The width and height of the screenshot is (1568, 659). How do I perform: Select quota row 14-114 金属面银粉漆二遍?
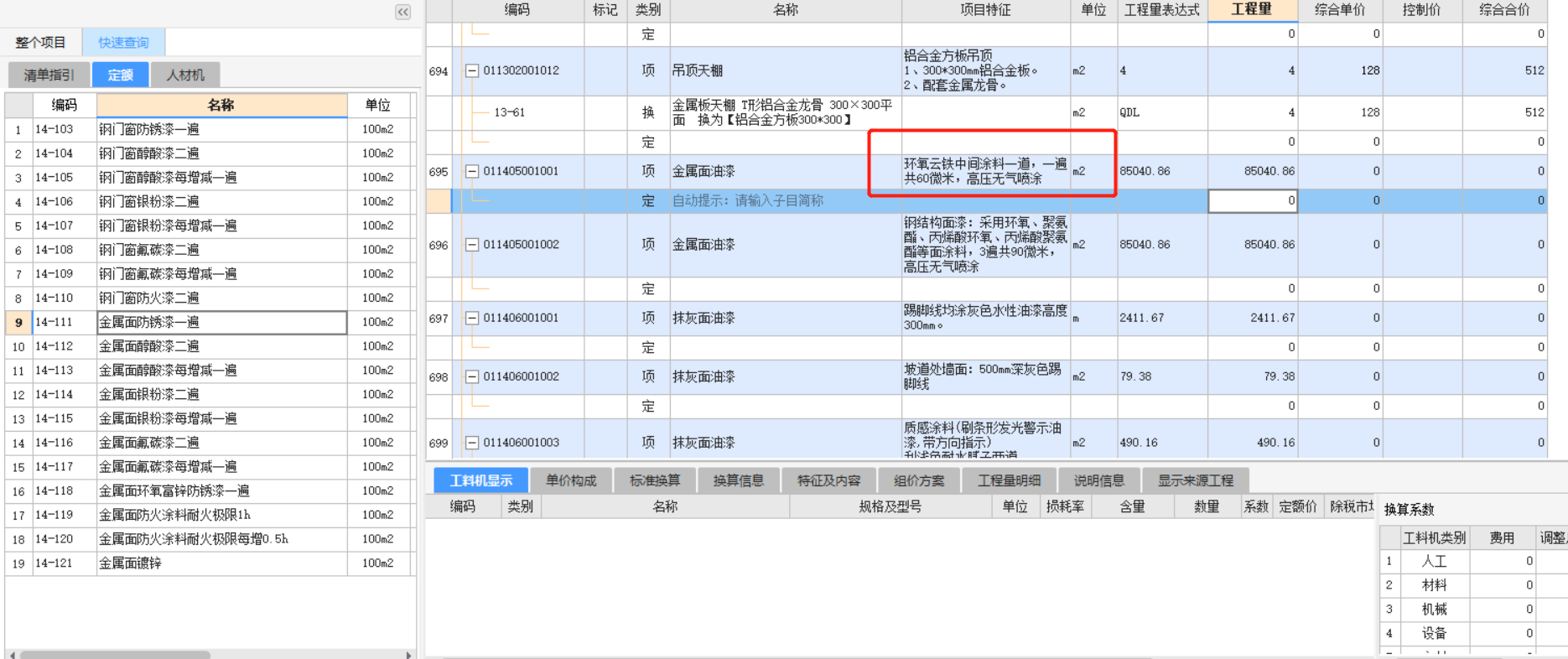pos(210,394)
